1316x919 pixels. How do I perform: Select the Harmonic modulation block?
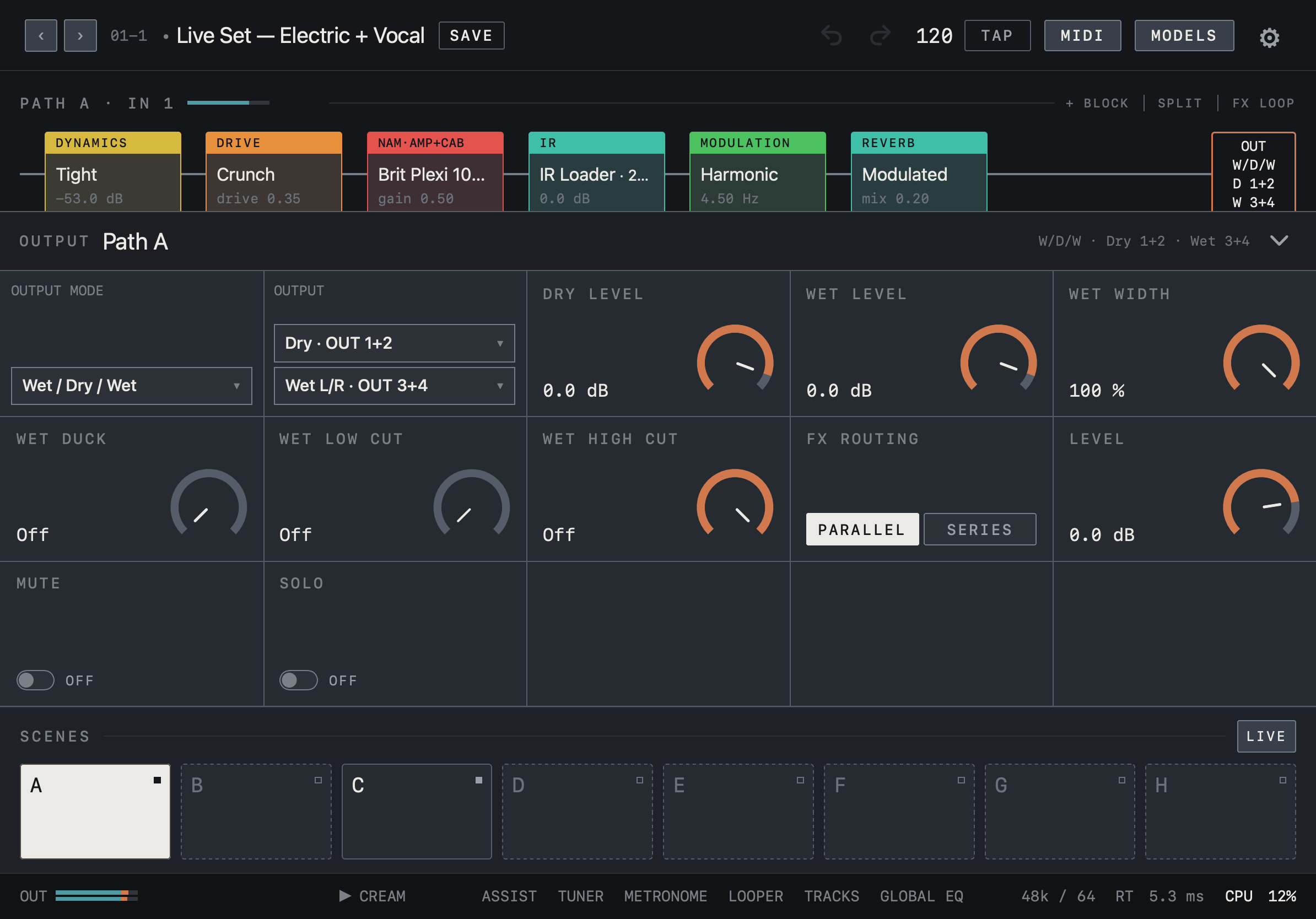tap(757, 172)
